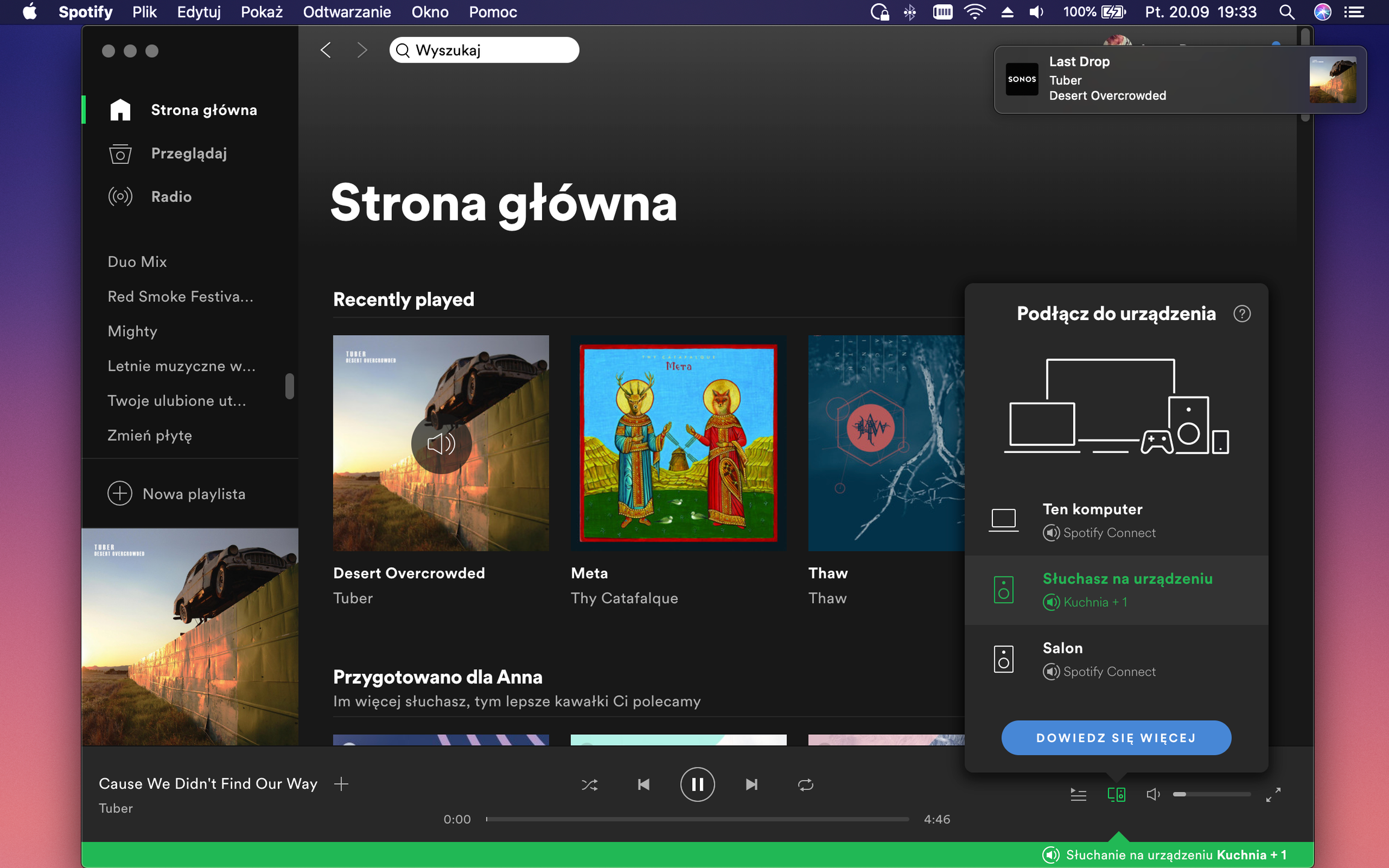Toggle repeat mode
The width and height of the screenshot is (1389, 868).
pos(805,784)
